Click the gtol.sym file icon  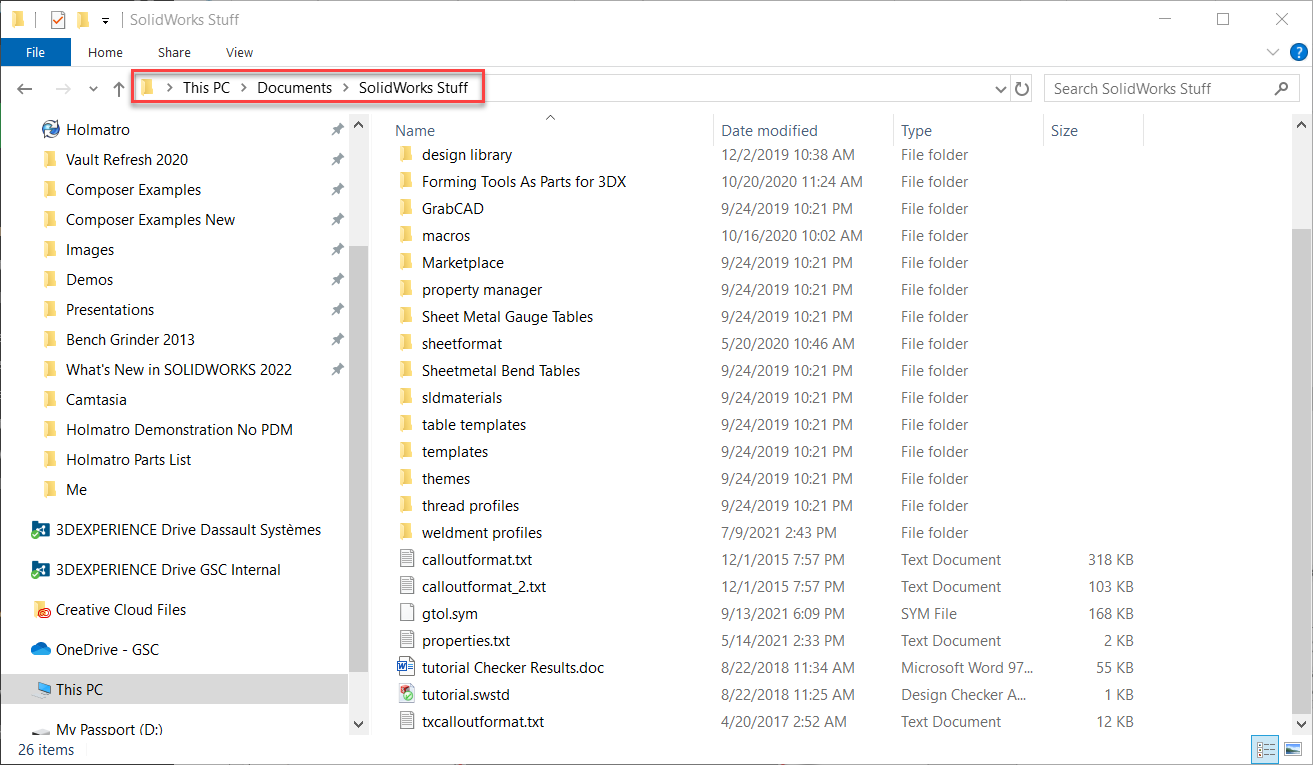point(405,613)
